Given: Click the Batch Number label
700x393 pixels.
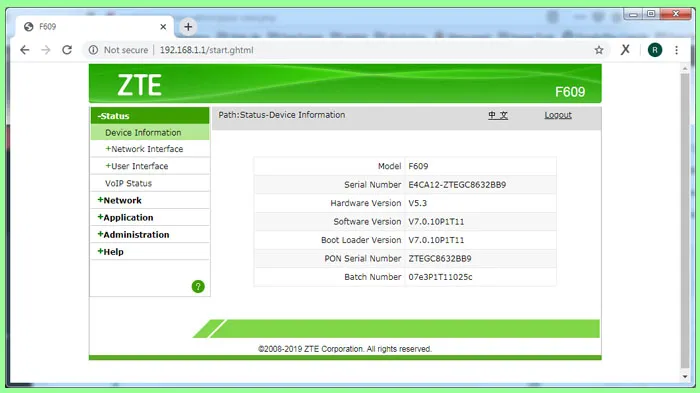Looking at the screenshot, I should (373, 277).
